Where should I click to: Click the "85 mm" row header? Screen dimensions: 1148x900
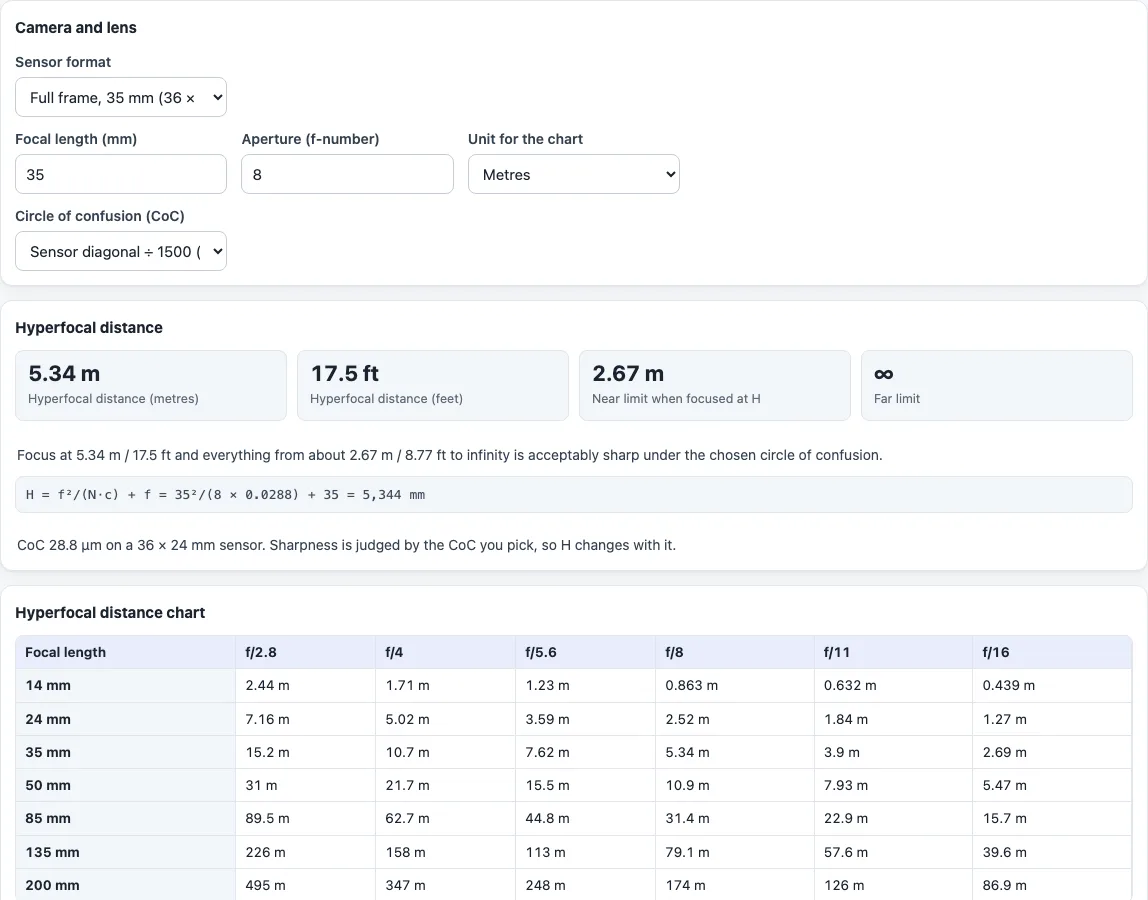(x=125, y=819)
